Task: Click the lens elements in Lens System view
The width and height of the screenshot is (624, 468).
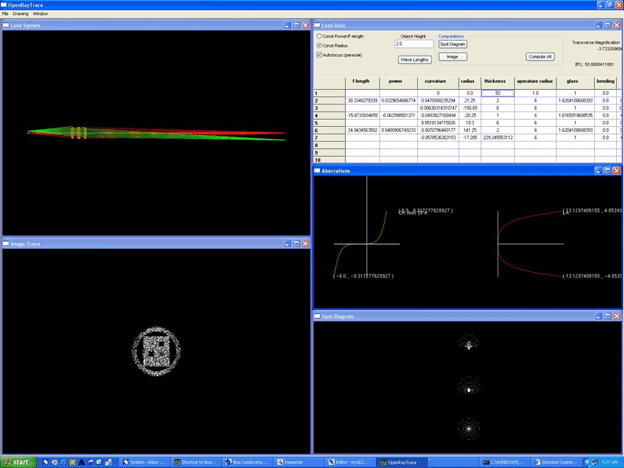Action: point(79,133)
